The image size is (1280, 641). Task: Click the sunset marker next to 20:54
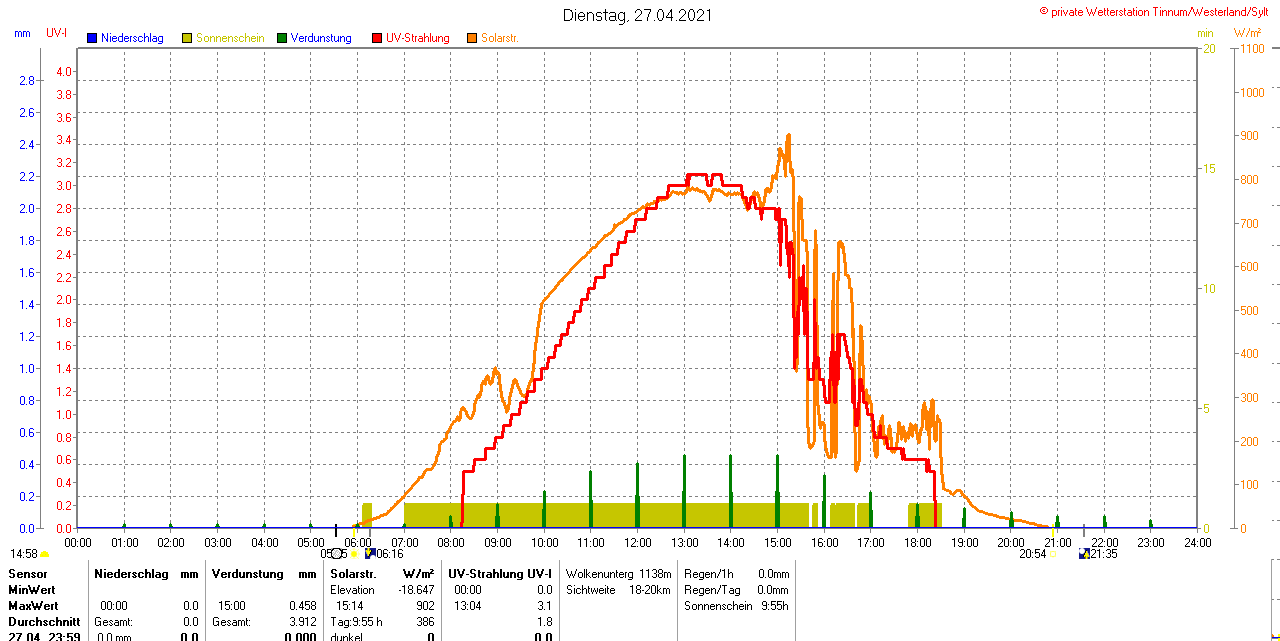click(x=1051, y=554)
